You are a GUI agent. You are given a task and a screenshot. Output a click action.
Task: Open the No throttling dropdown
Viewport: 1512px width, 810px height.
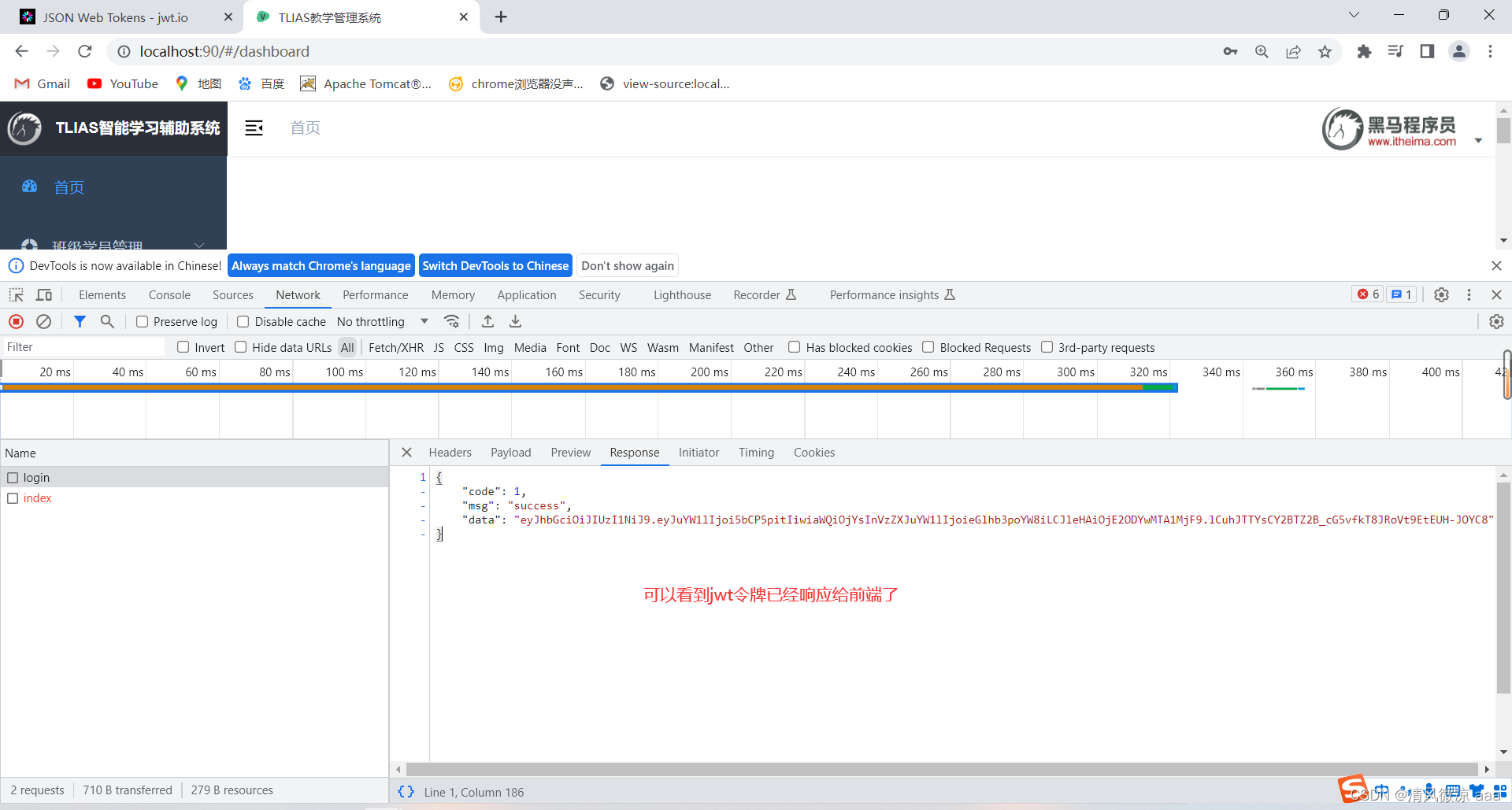pyautogui.click(x=382, y=321)
